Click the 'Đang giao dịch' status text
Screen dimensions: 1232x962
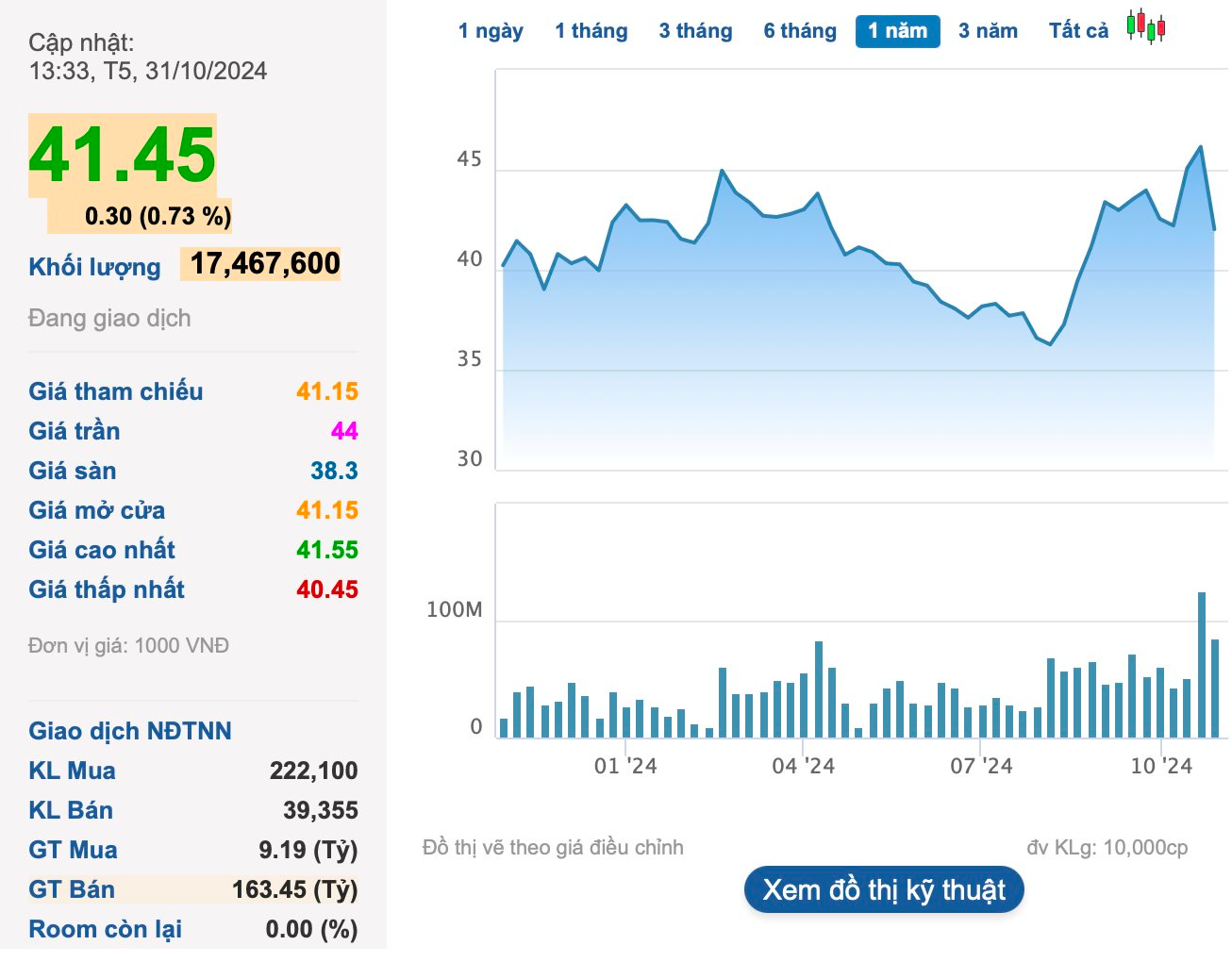[x=109, y=318]
